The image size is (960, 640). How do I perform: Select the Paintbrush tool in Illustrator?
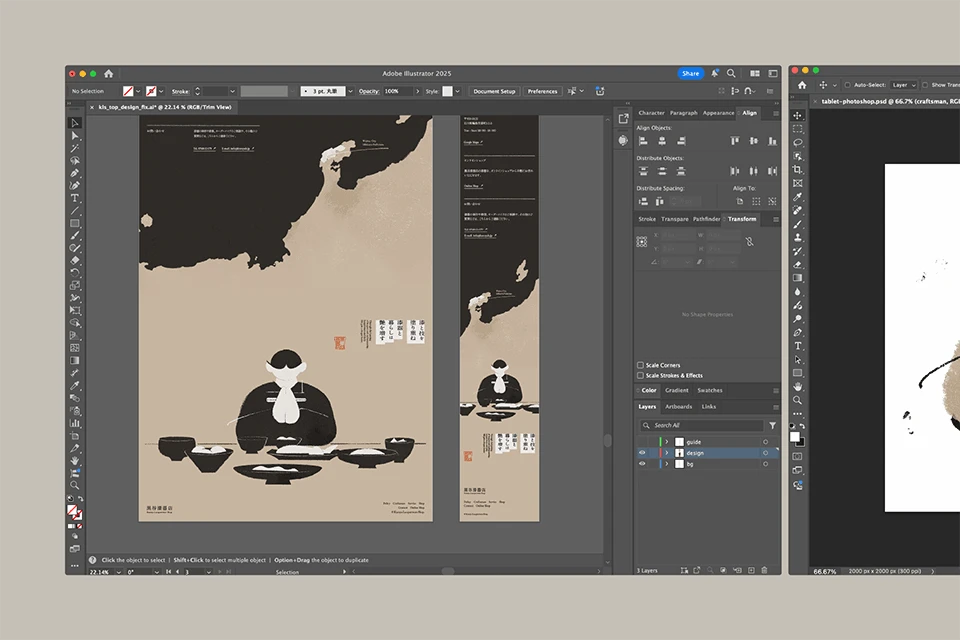coord(75,236)
